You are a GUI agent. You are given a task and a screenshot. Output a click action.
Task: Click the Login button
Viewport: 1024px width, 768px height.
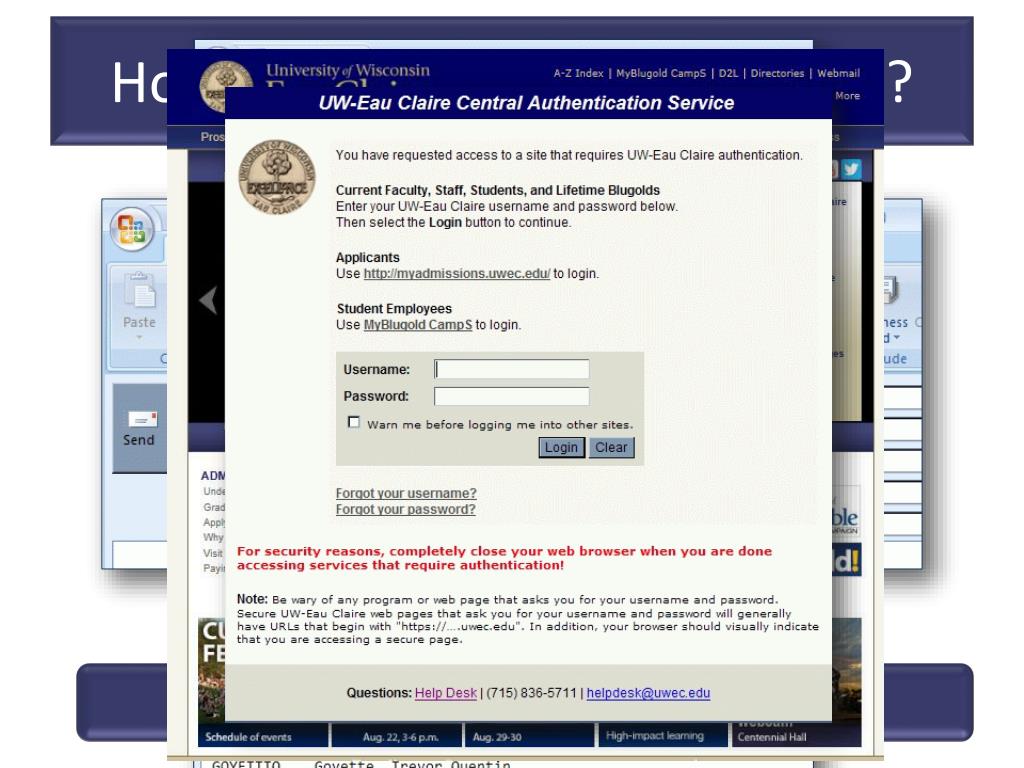(562, 447)
